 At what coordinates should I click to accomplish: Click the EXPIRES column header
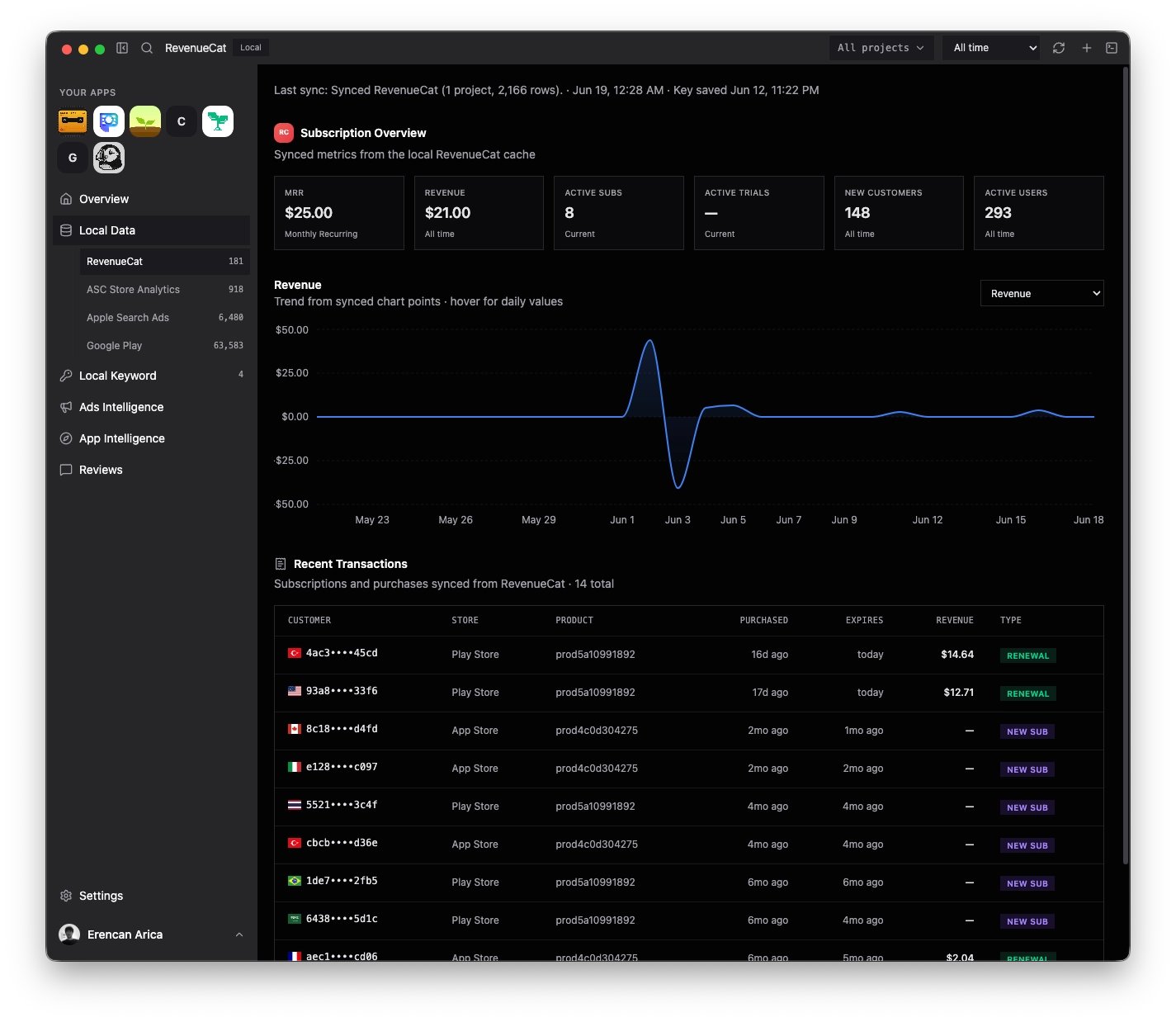point(864,620)
